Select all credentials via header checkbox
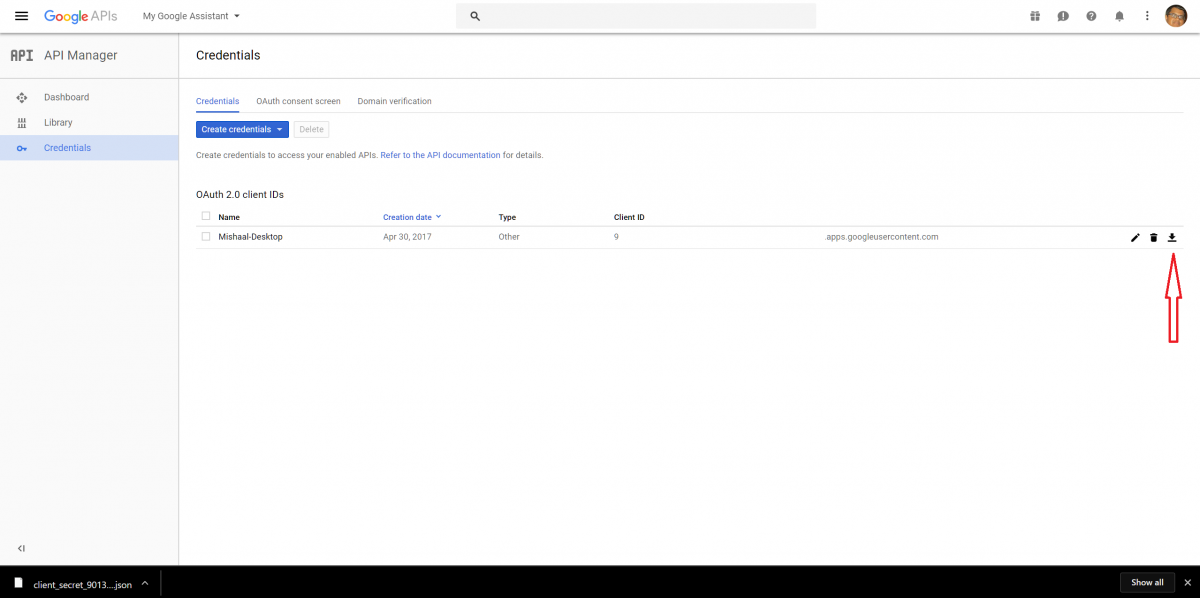Image resolution: width=1200 pixels, height=598 pixels. pyautogui.click(x=205, y=217)
